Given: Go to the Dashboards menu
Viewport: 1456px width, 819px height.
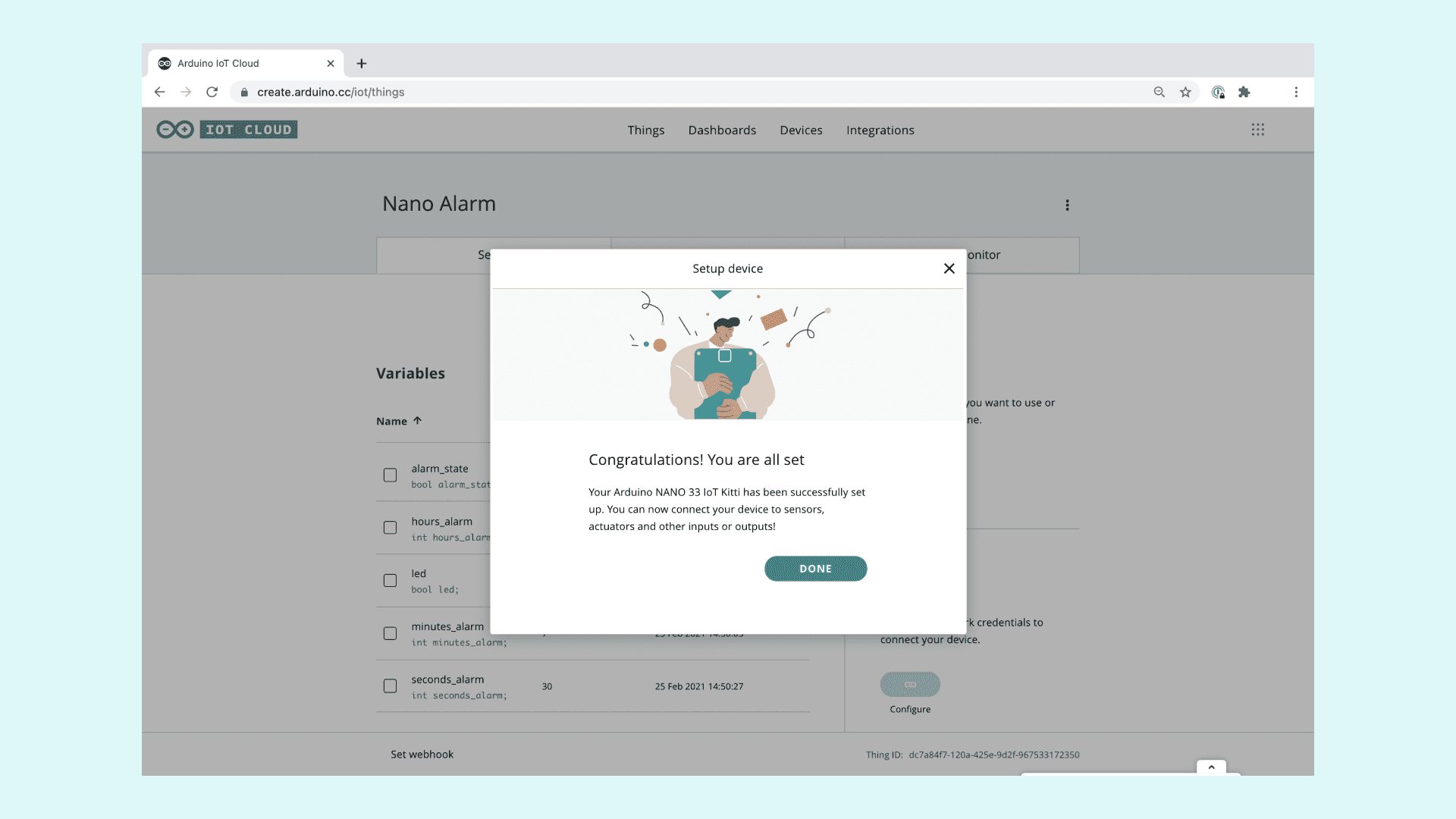Looking at the screenshot, I should point(722,130).
